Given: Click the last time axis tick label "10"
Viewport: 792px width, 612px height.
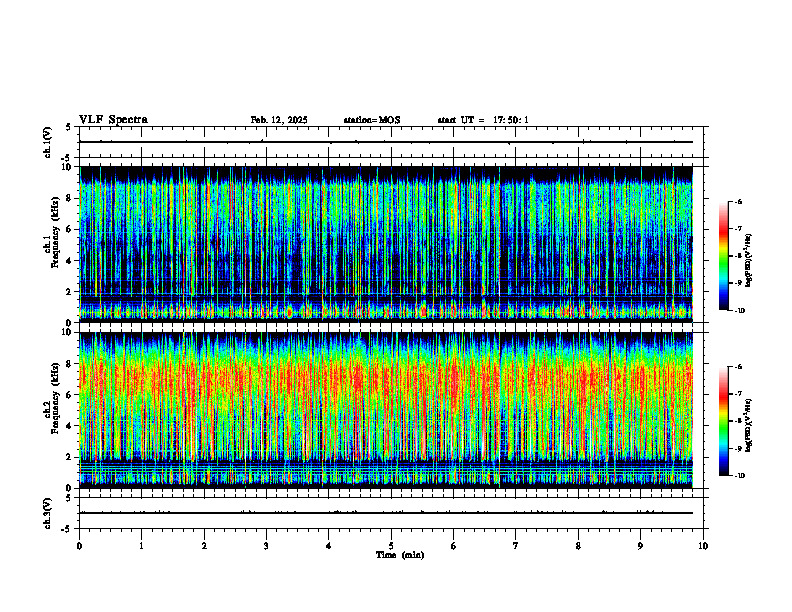Looking at the screenshot, I should click(703, 546).
